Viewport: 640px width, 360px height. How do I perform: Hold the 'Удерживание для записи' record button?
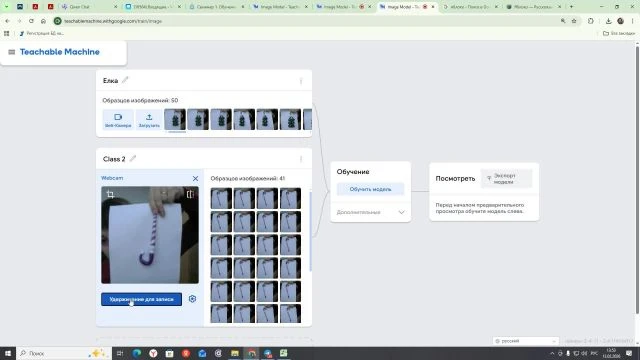click(141, 299)
